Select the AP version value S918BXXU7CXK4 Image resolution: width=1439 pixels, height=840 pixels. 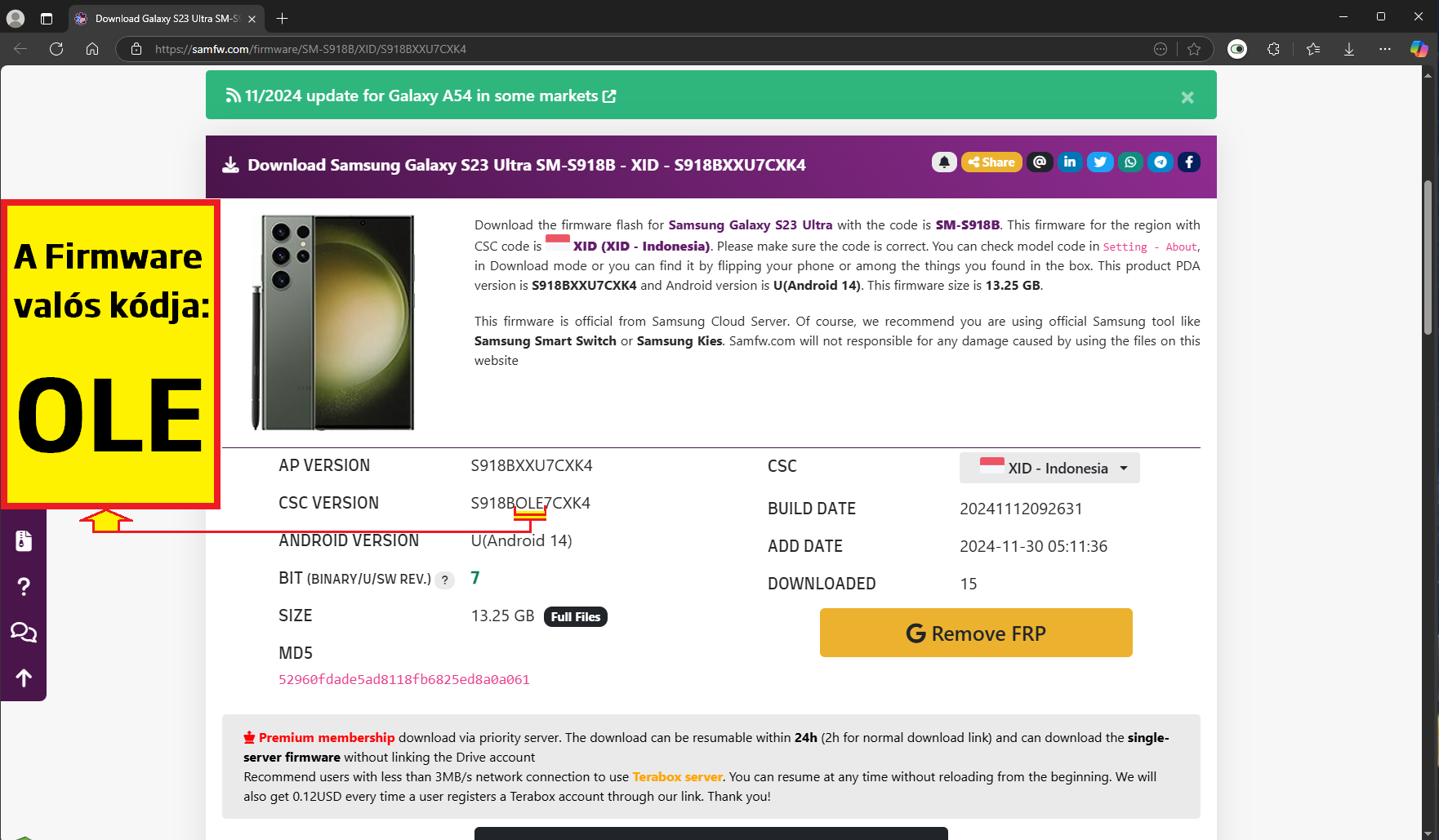coord(532,465)
